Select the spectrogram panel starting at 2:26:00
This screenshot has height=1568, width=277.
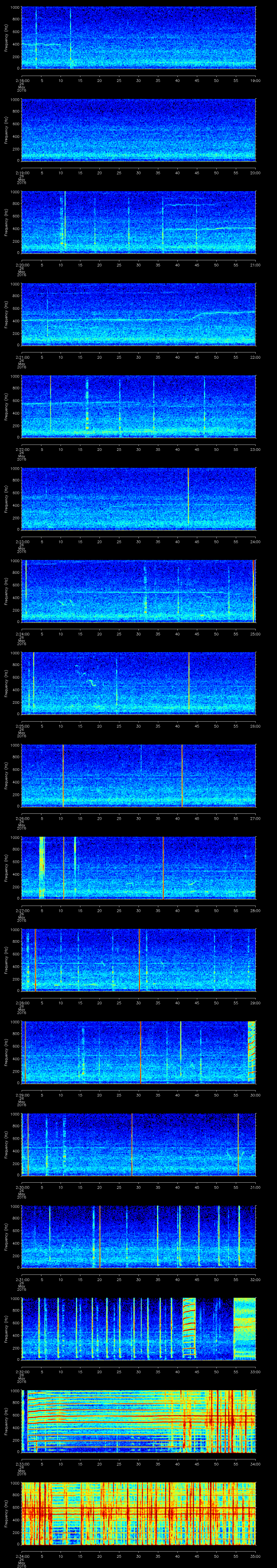139,775
